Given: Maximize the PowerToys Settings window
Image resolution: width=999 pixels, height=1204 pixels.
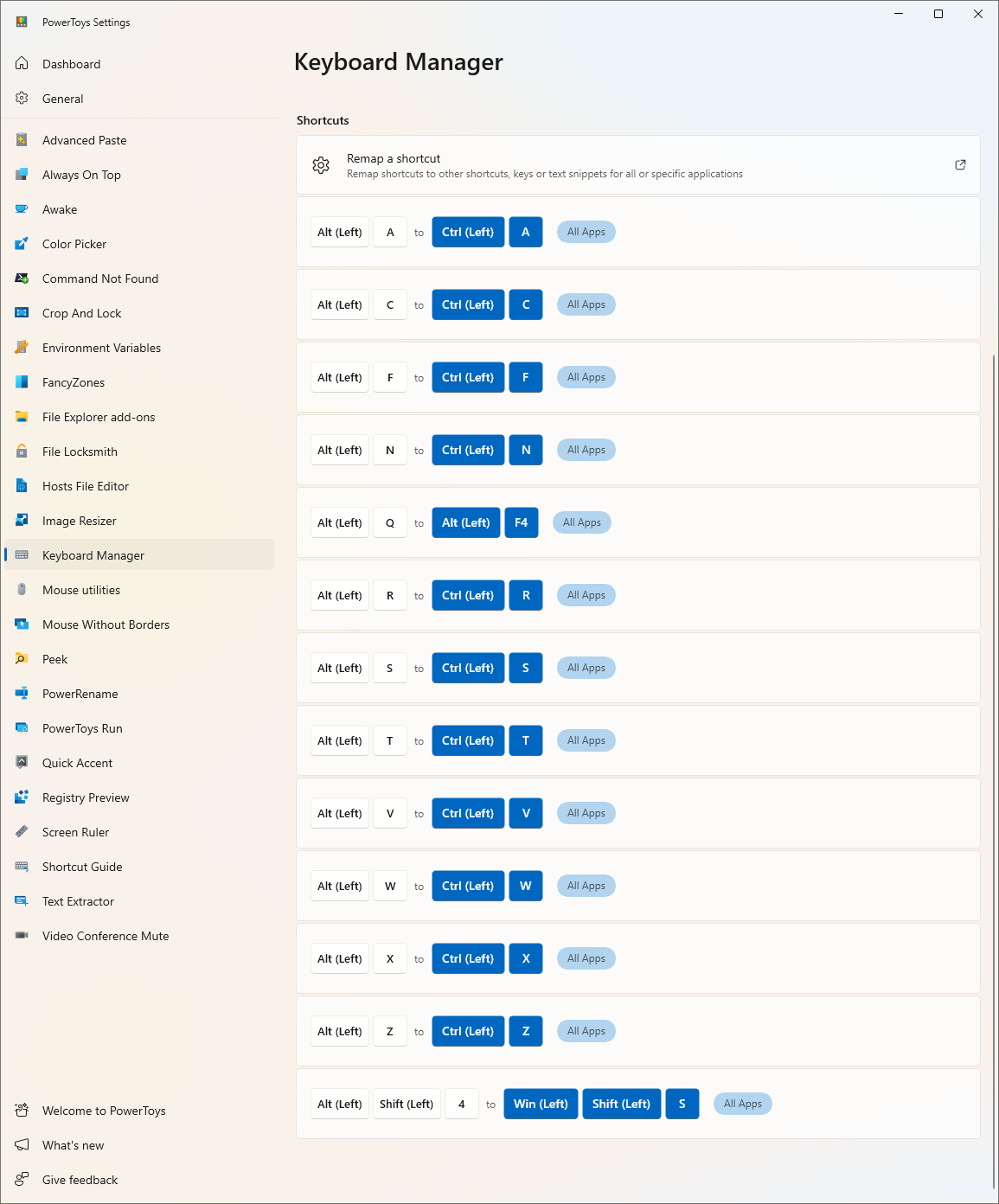Looking at the screenshot, I should (x=938, y=14).
